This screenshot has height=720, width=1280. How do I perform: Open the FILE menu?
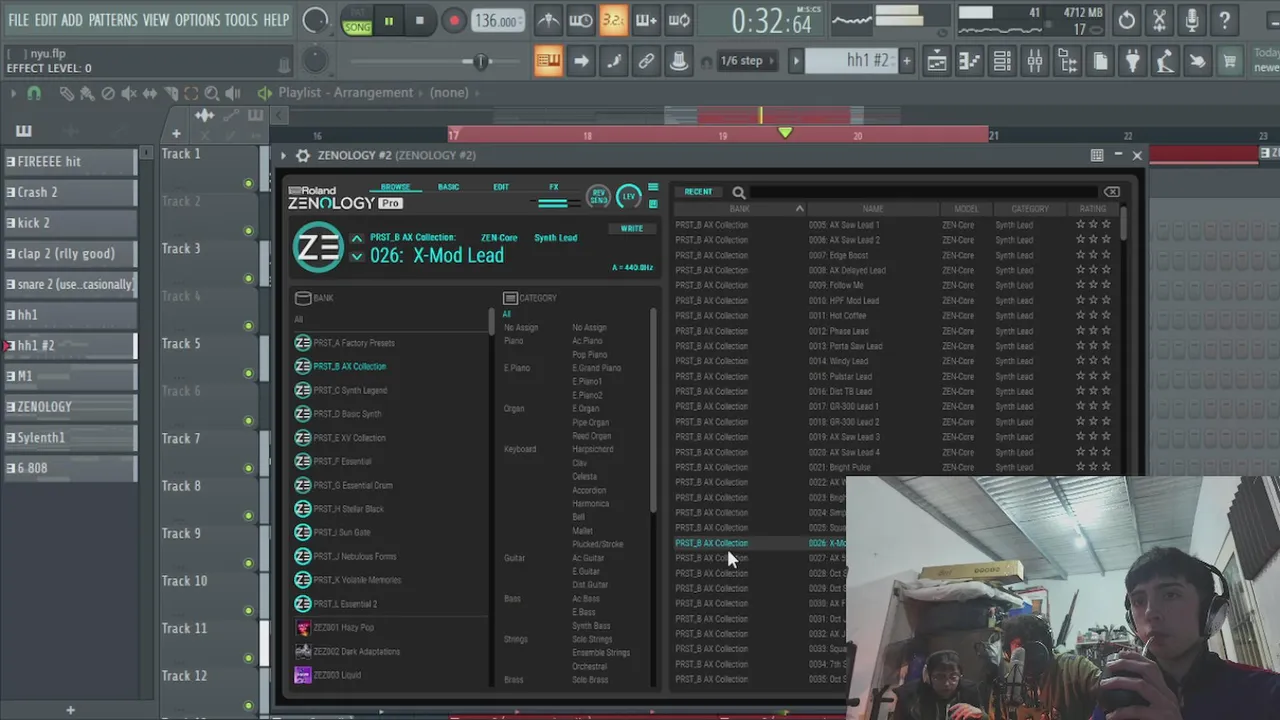coord(18,20)
